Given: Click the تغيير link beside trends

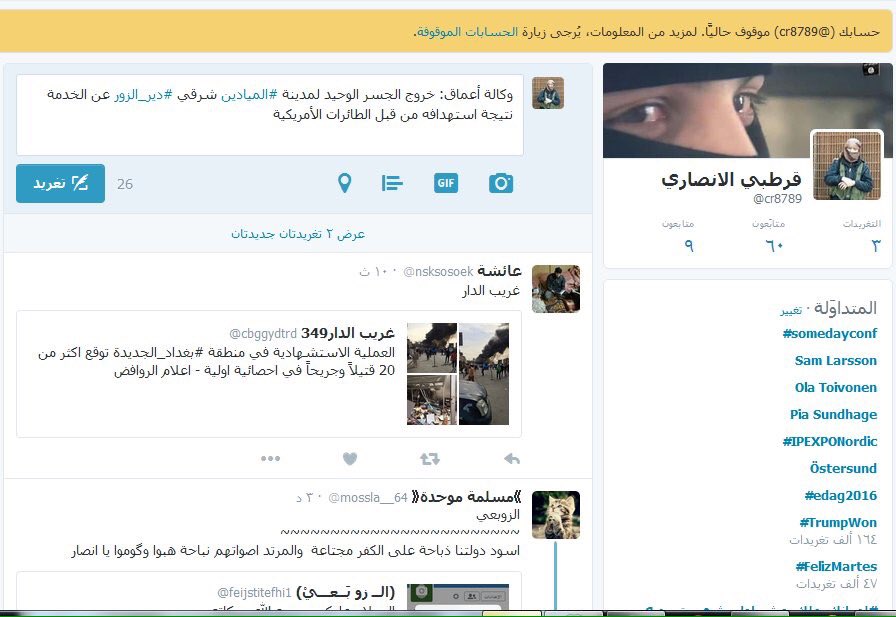Looking at the screenshot, I should pyautogui.click(x=791, y=310).
